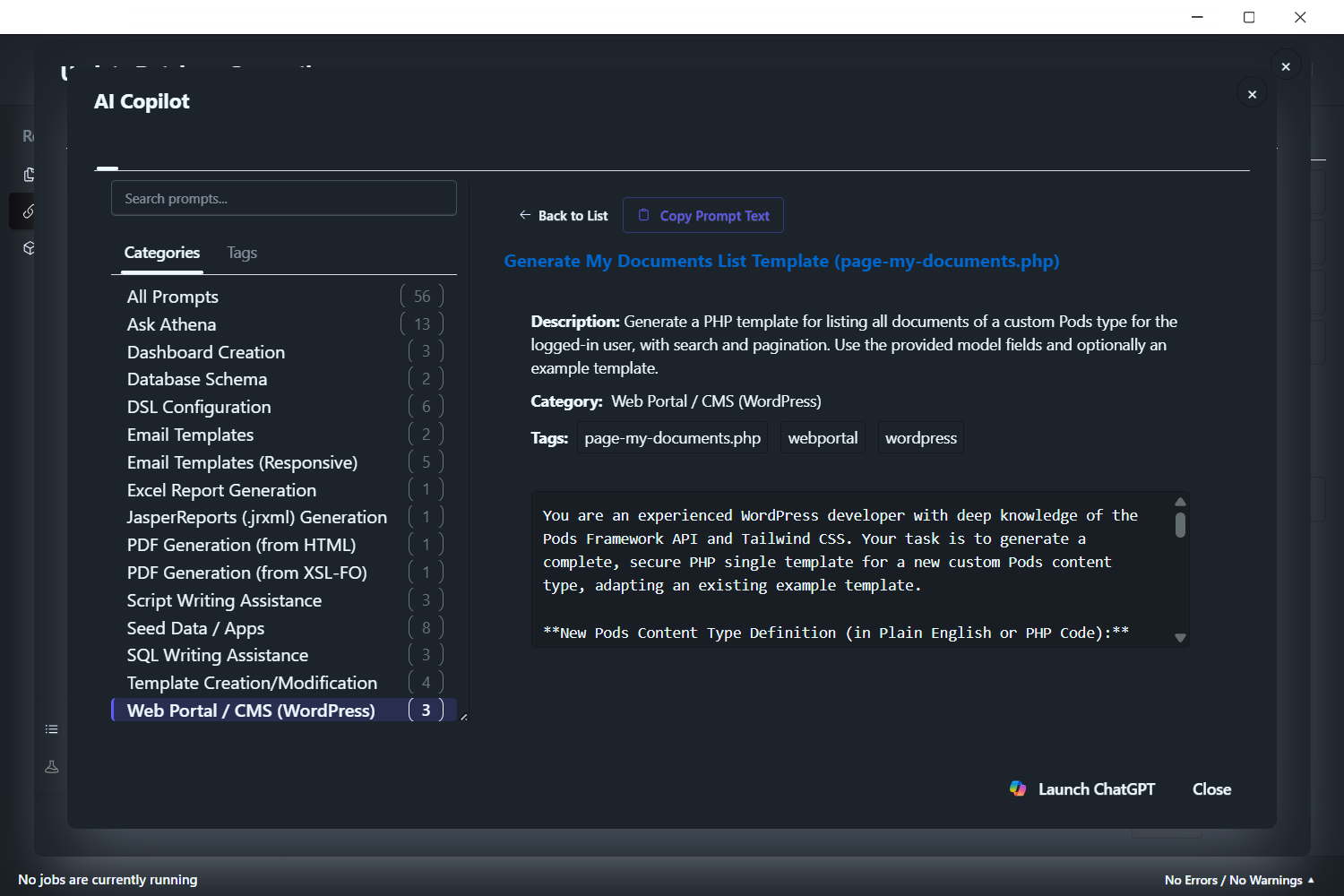Click the prompt text area content
Image resolution: width=1344 pixels, height=896 pixels.
[851, 570]
